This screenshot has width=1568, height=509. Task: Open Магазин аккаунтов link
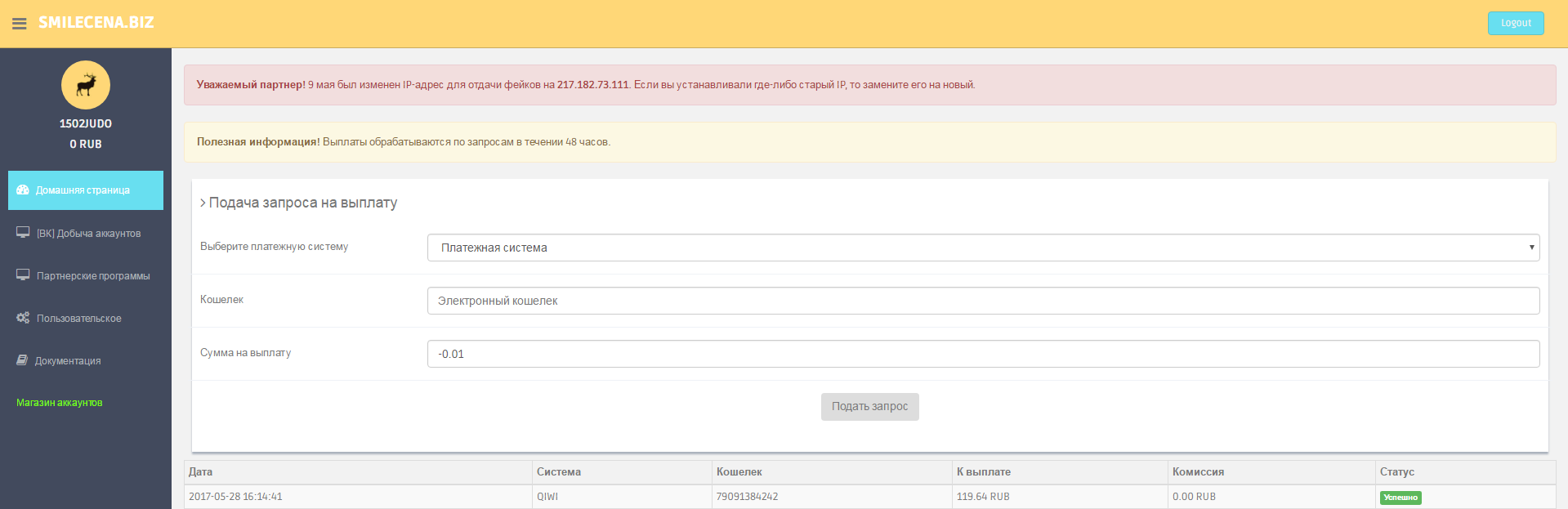60,403
